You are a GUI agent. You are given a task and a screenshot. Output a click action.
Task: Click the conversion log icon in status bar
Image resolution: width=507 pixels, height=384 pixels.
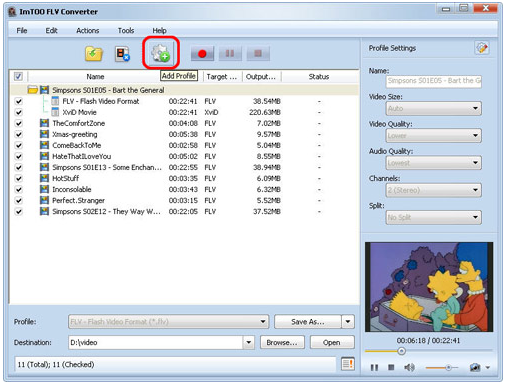coord(348,364)
